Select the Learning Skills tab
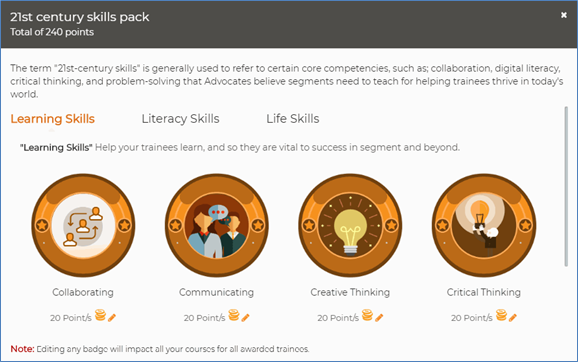 coord(52,119)
